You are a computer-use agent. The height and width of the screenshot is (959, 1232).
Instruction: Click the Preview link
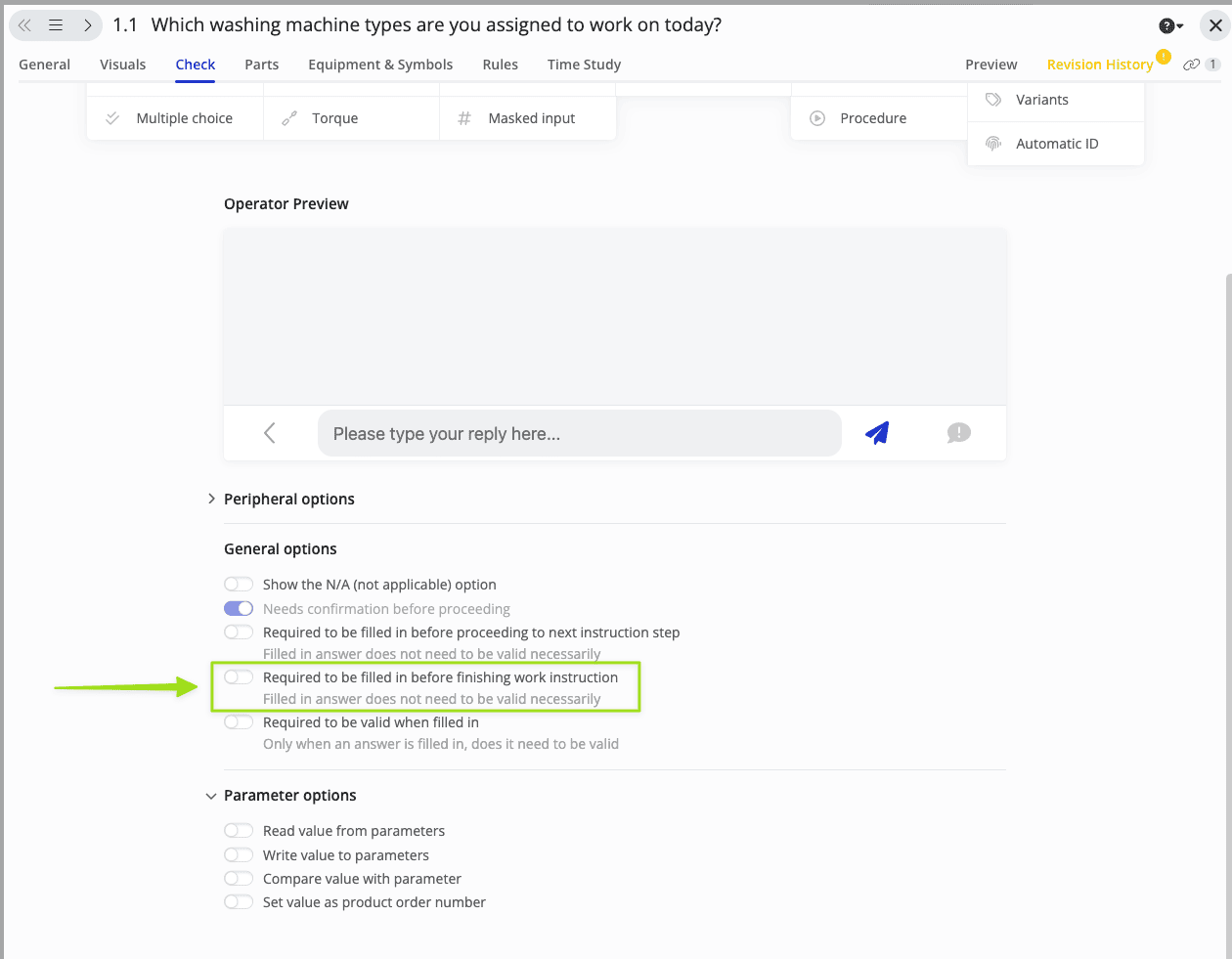pyautogui.click(x=990, y=65)
